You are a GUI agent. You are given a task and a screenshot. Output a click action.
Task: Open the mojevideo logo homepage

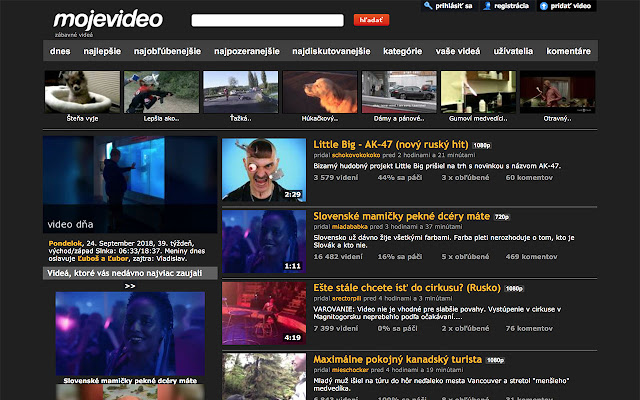[x=96, y=19]
